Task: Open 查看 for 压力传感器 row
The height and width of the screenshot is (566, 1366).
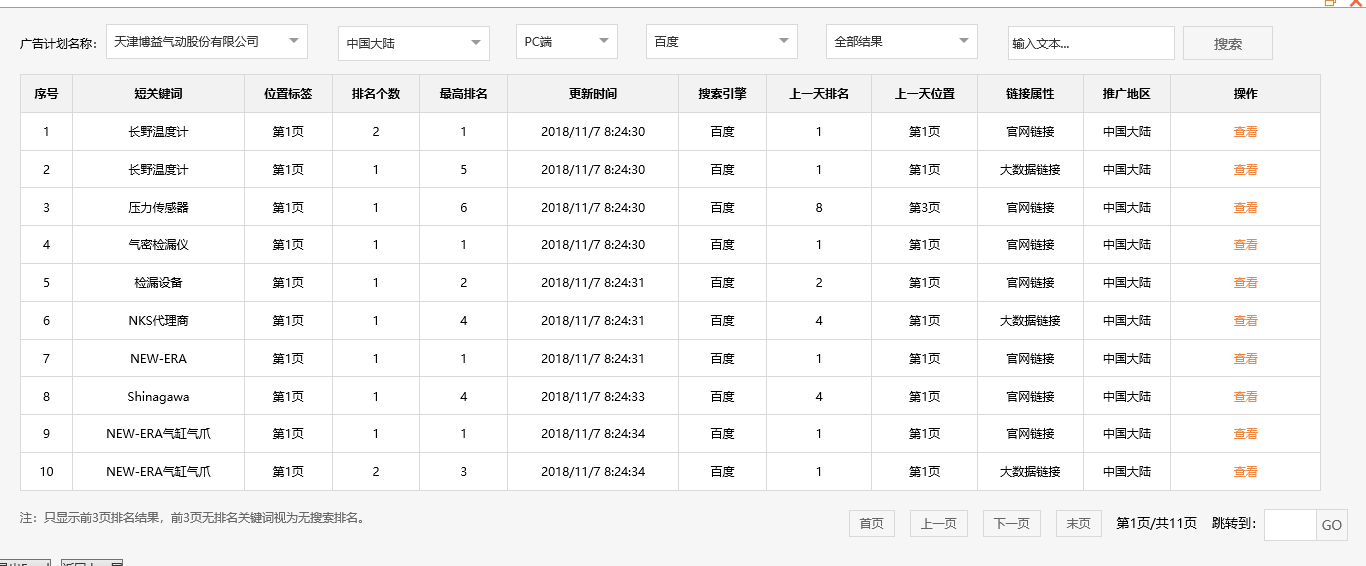Action: tap(1245, 208)
